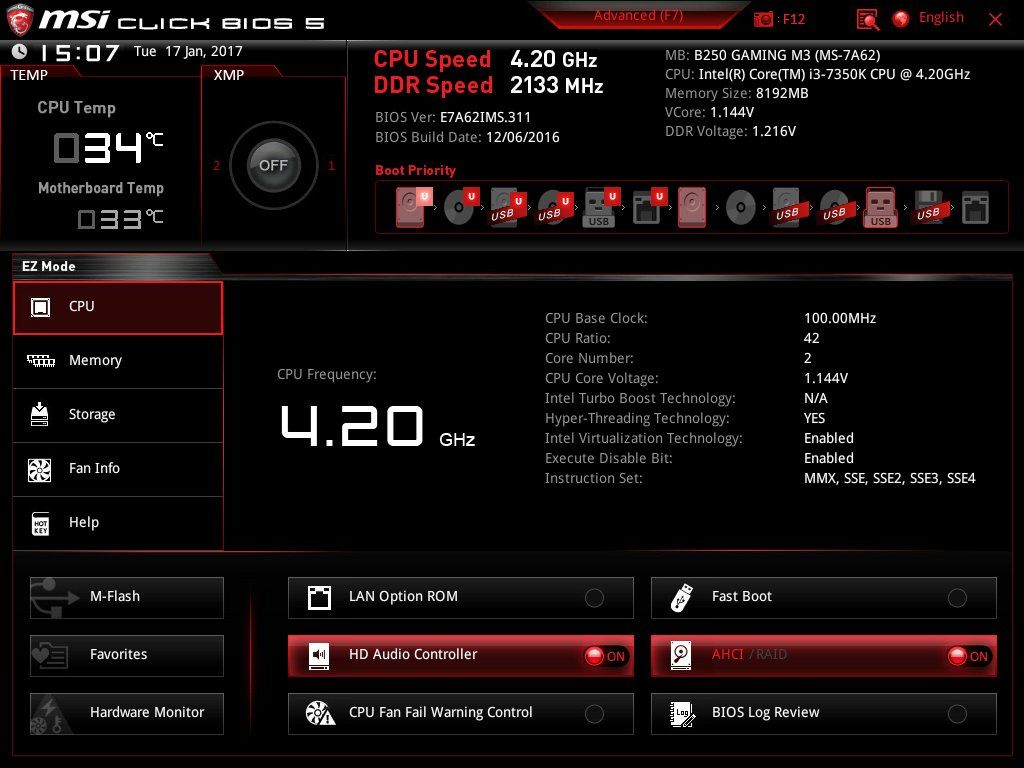1024x768 pixels.
Task: Click the clock time 15:07
Action: 80,52
